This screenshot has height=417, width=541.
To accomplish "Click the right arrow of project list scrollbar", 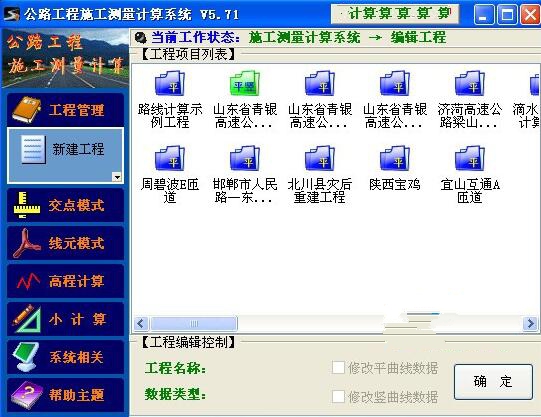I will click(x=530, y=324).
